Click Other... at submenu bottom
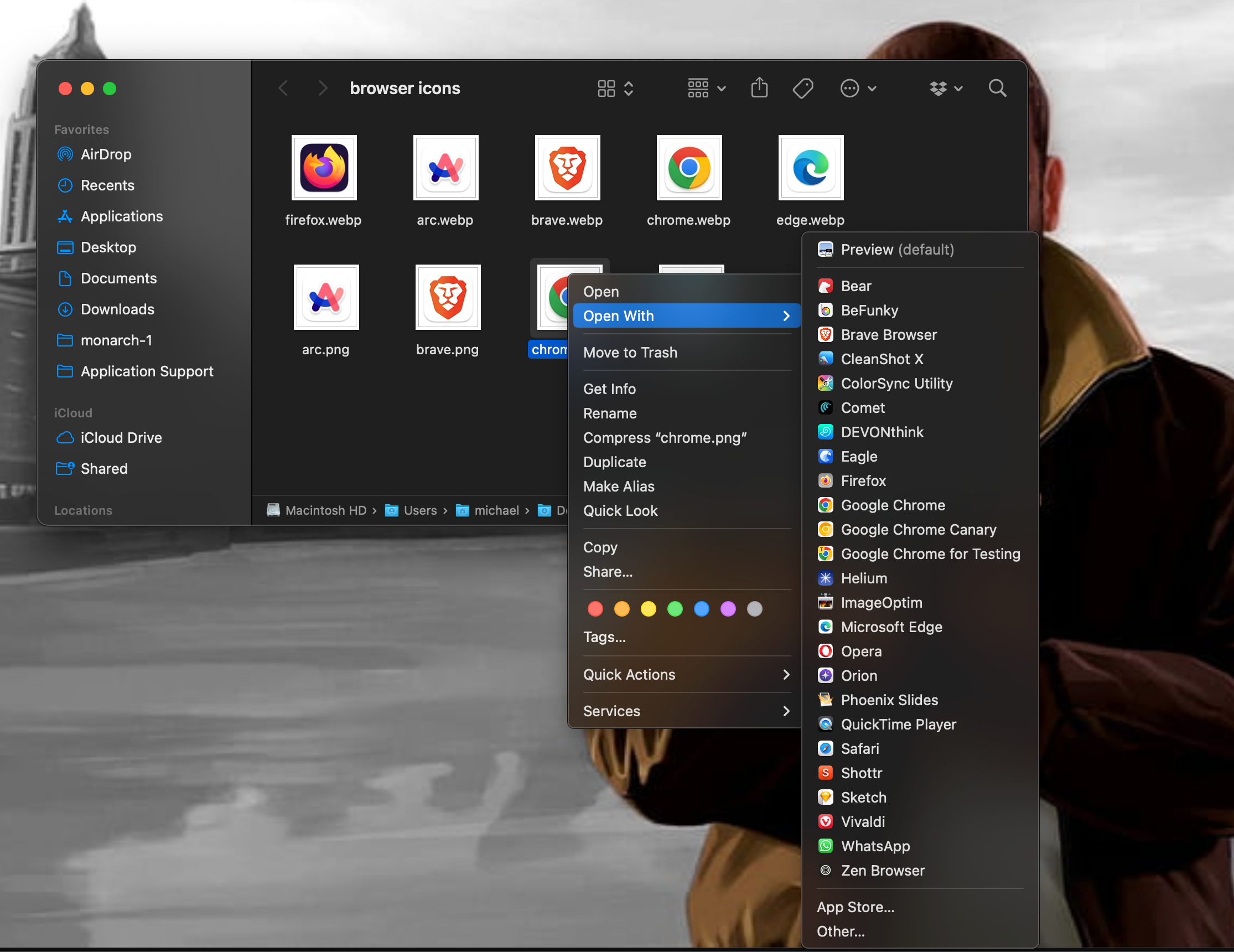 pos(840,931)
